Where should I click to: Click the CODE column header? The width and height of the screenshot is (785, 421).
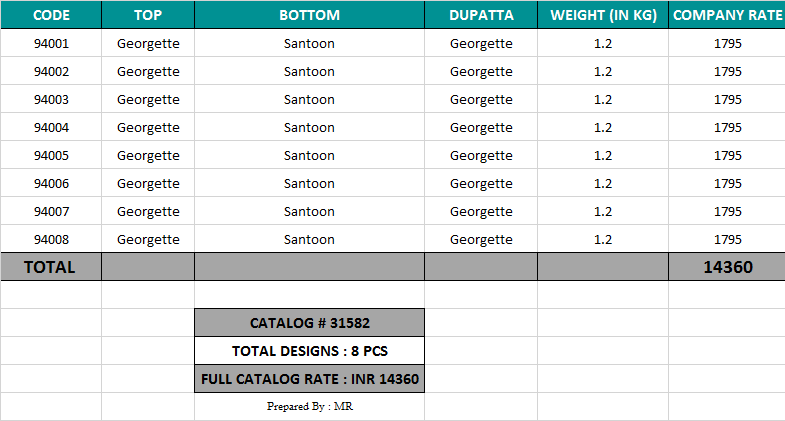pyautogui.click(x=51, y=15)
